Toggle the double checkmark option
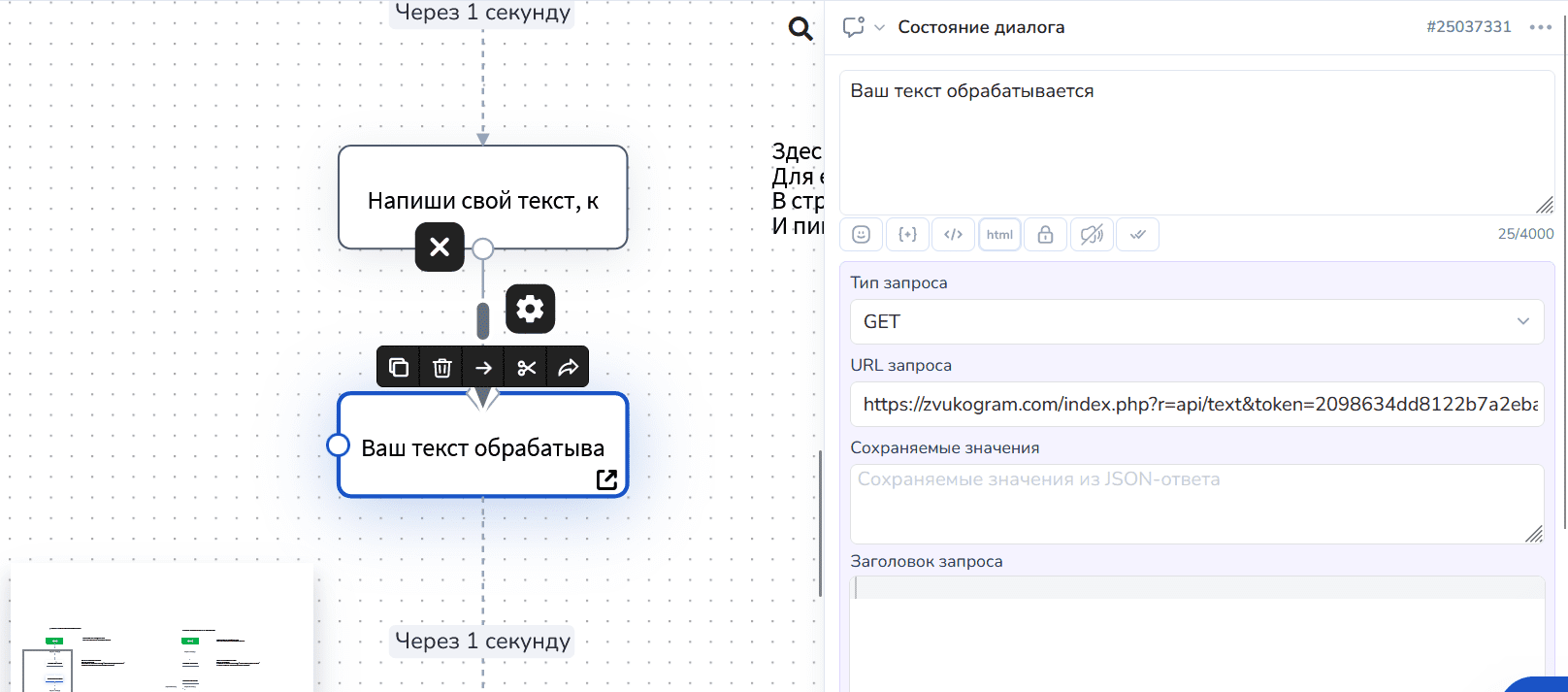The image size is (1568, 692). (1137, 235)
